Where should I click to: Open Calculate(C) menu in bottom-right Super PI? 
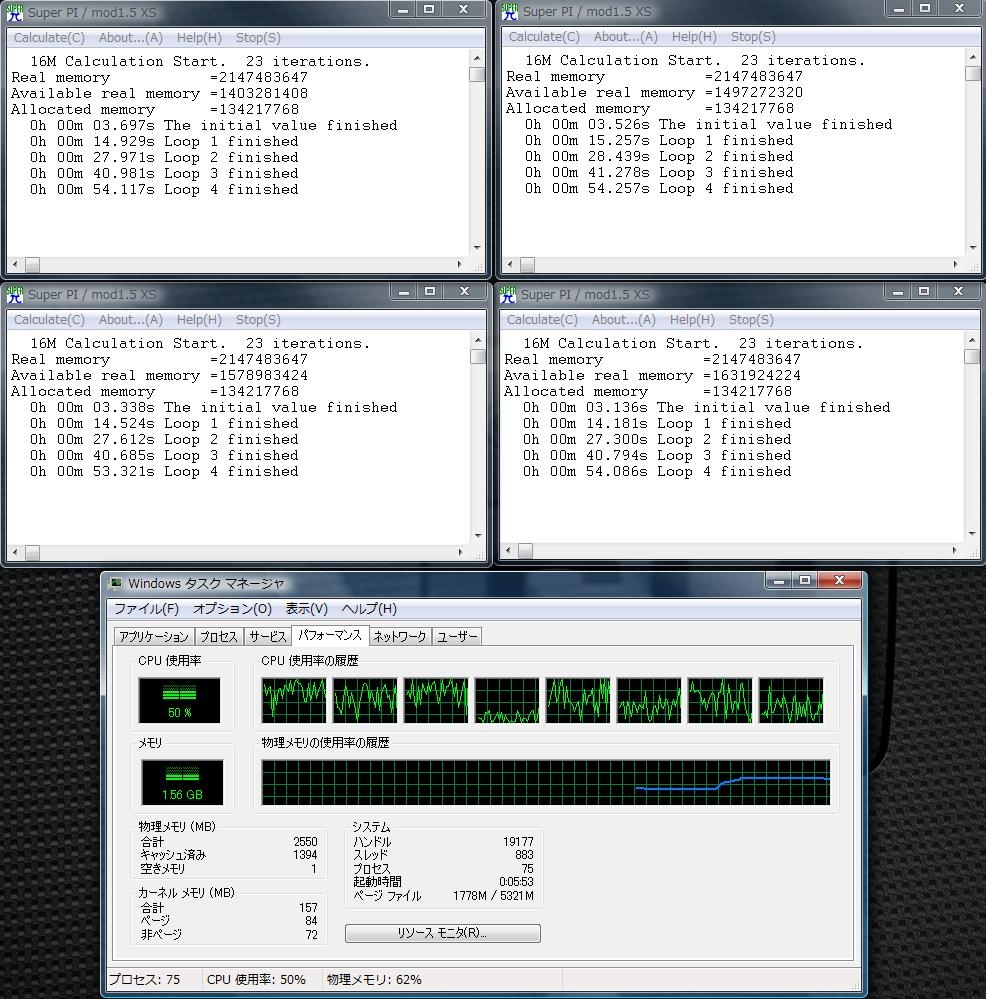pyautogui.click(x=542, y=320)
